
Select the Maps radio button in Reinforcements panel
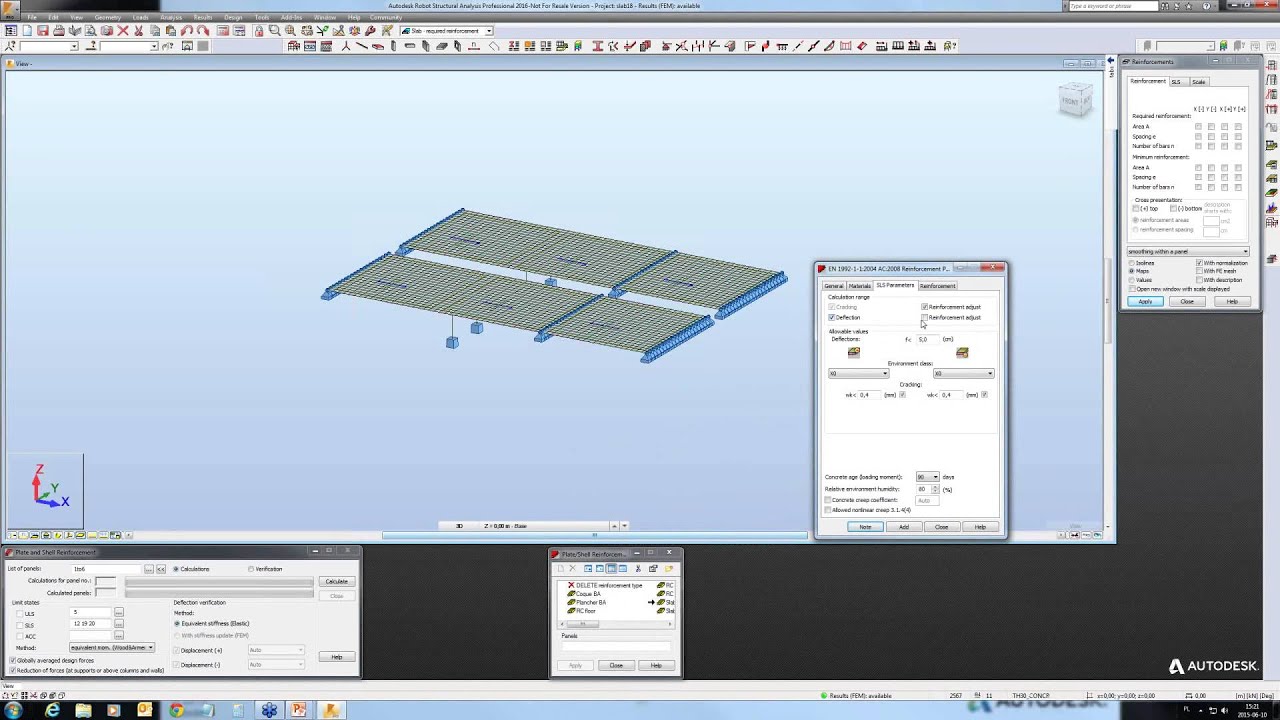pyautogui.click(x=1131, y=271)
